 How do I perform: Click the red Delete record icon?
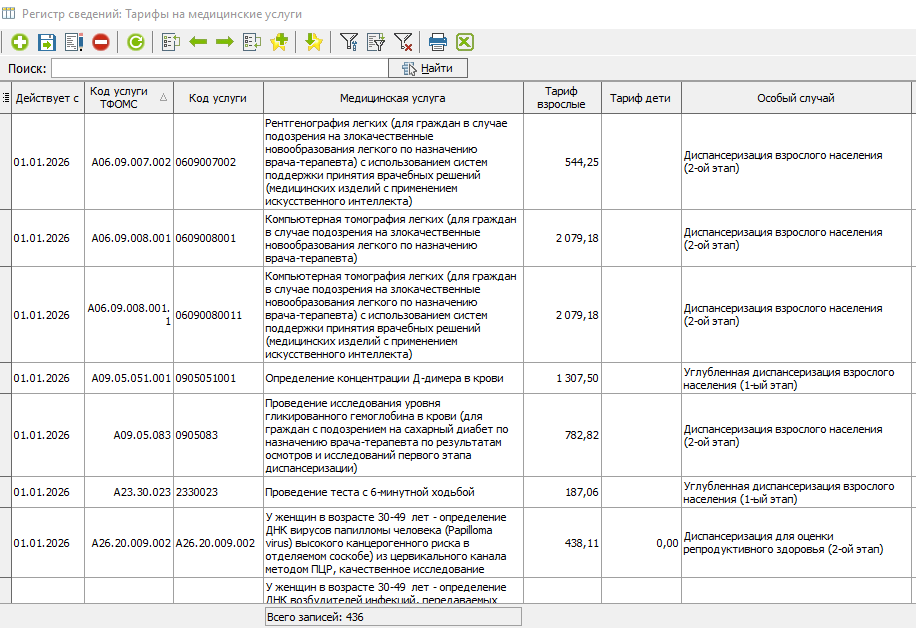(101, 42)
